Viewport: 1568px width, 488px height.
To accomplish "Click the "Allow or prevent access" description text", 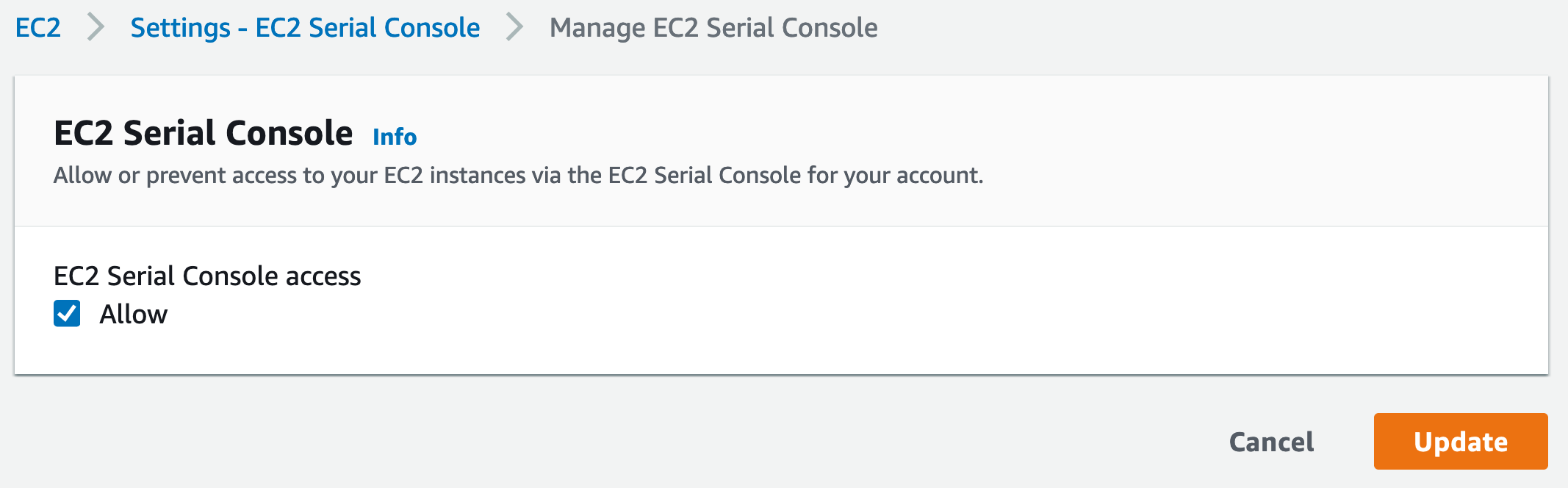I will 518,176.
